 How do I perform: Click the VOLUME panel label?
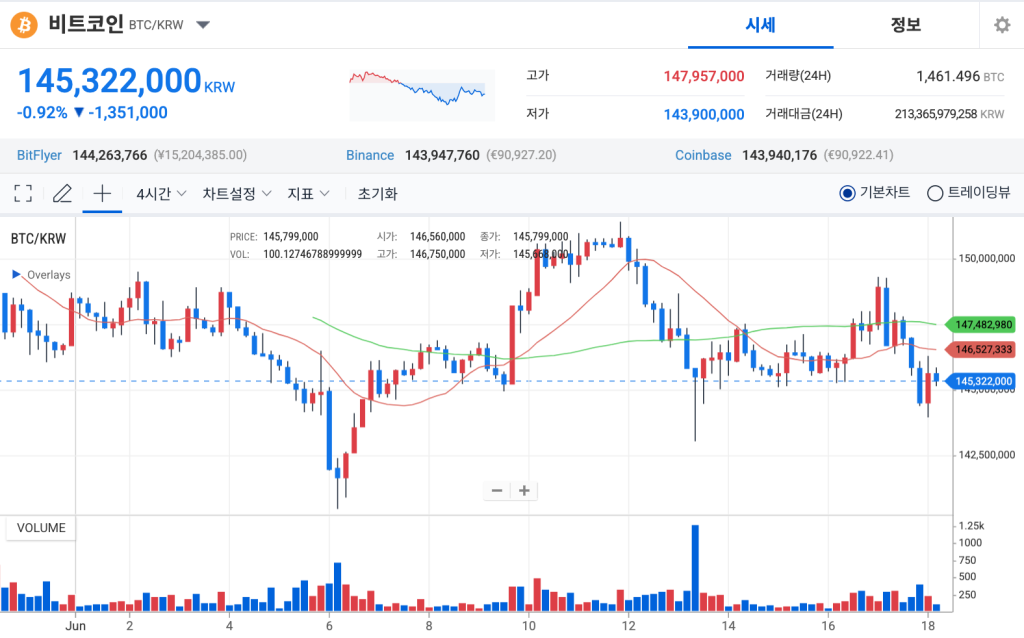point(41,528)
